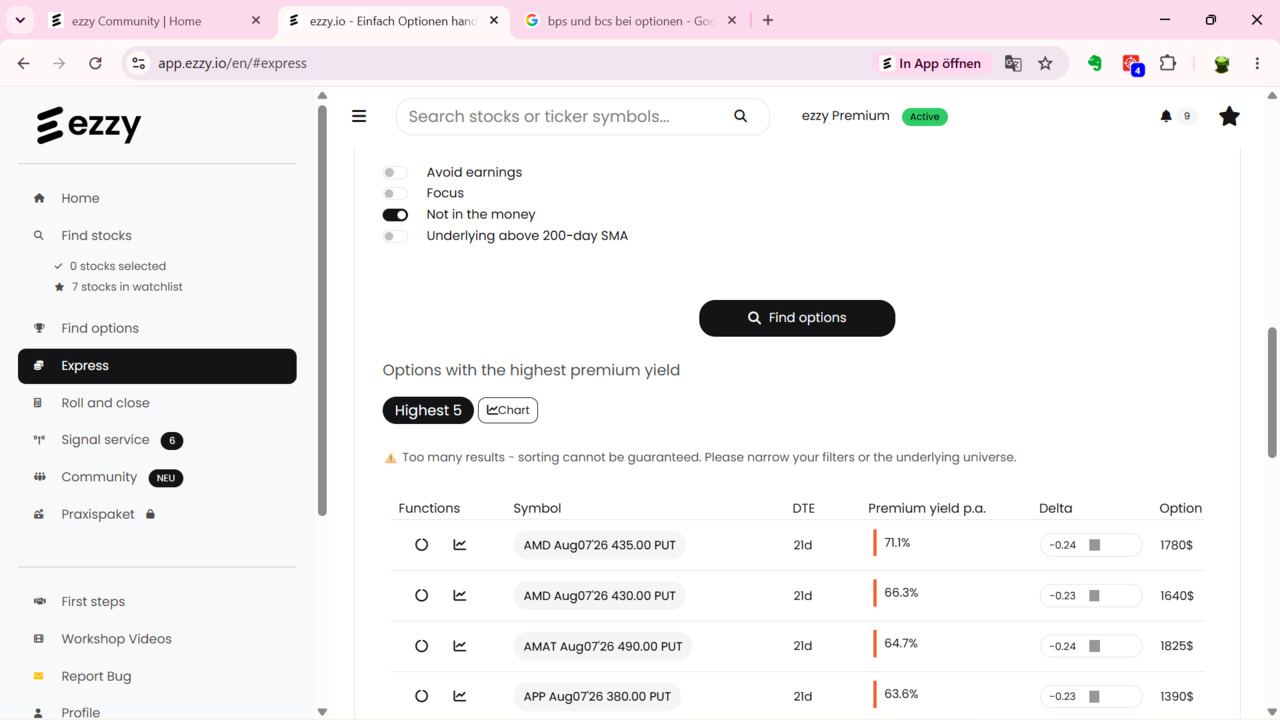Click the Find options search button
This screenshot has height=720, width=1280.
click(x=797, y=318)
